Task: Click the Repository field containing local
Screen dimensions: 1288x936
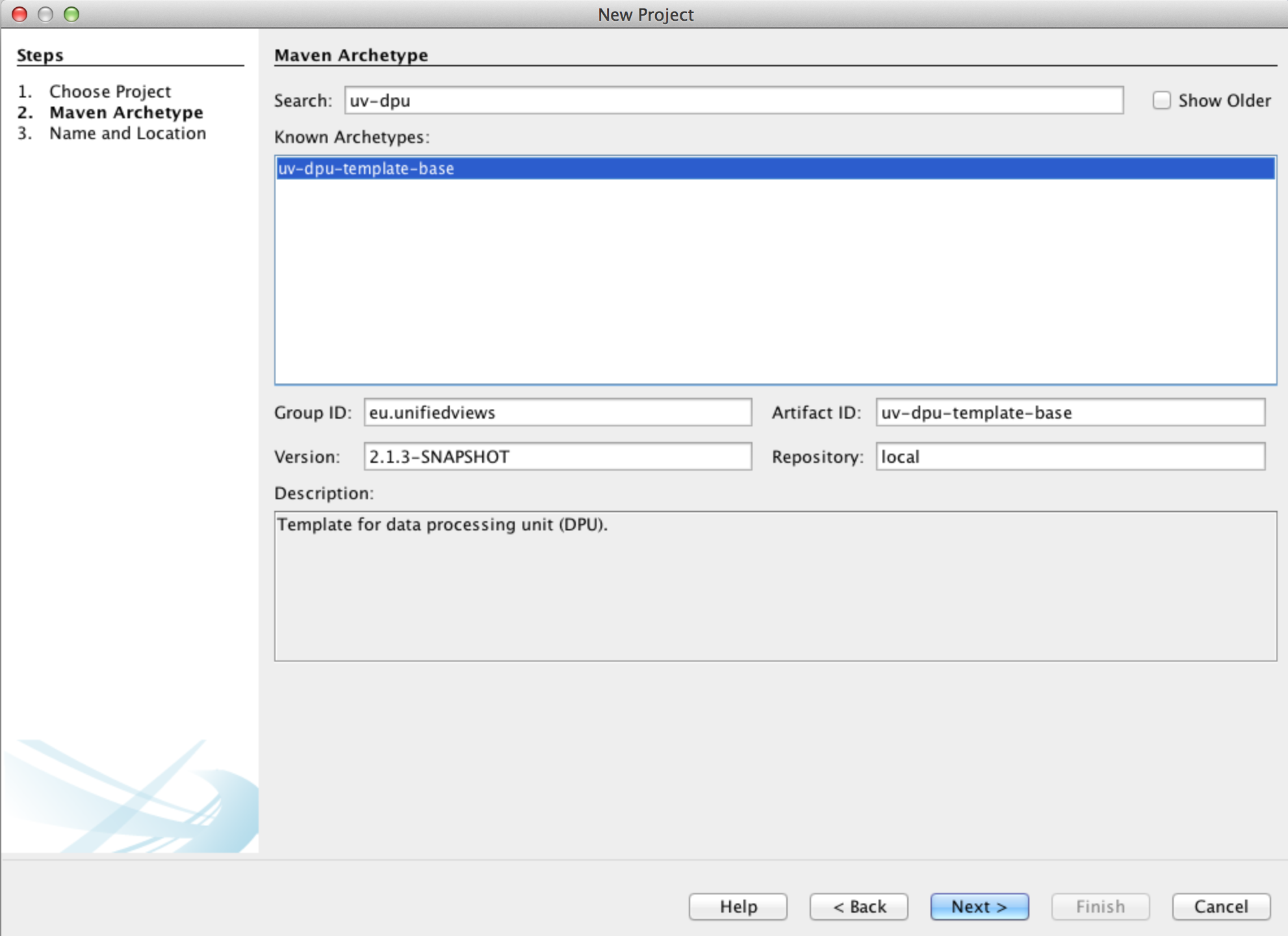Action: pos(1070,457)
